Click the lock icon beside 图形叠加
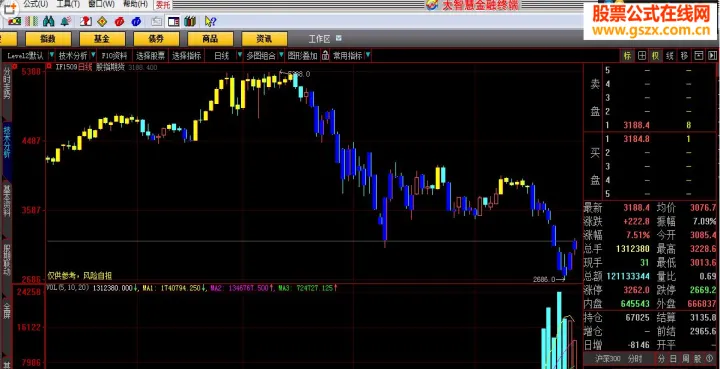 pos(326,56)
